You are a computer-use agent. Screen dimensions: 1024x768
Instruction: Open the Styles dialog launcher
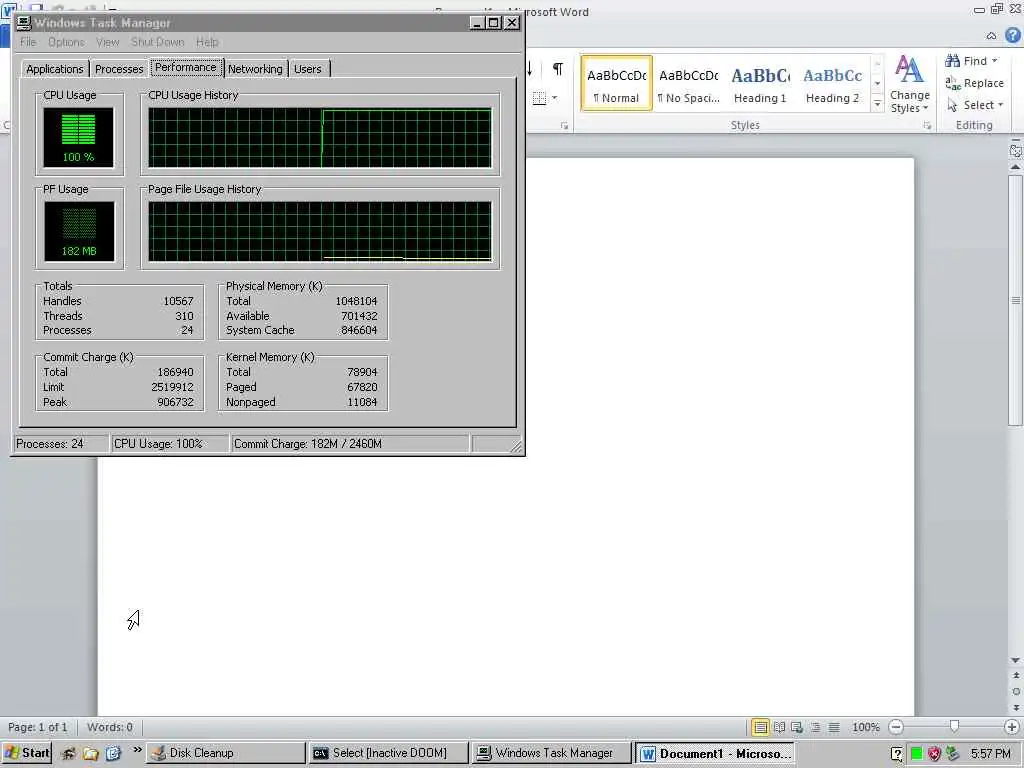(927, 126)
